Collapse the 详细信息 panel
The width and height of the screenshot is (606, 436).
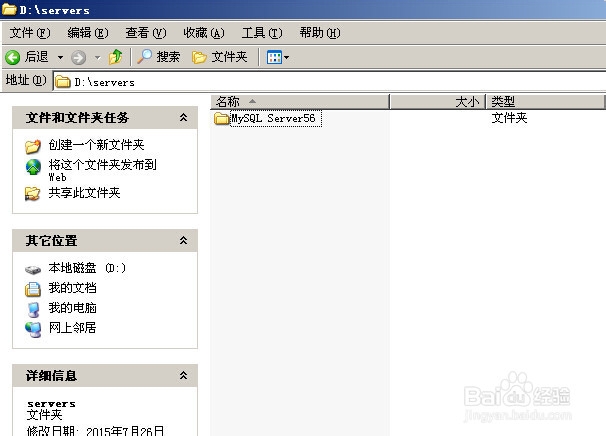184,375
